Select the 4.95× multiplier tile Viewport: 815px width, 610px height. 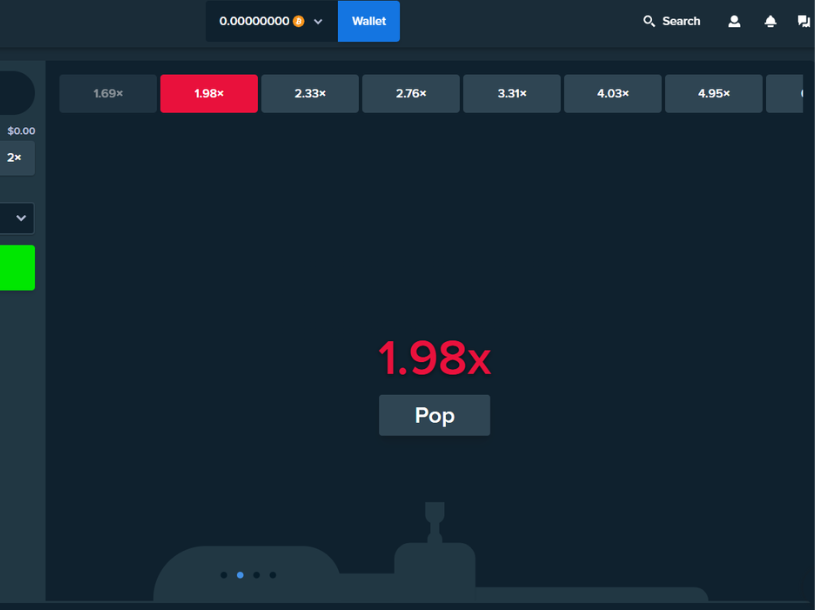pyautogui.click(x=714, y=94)
